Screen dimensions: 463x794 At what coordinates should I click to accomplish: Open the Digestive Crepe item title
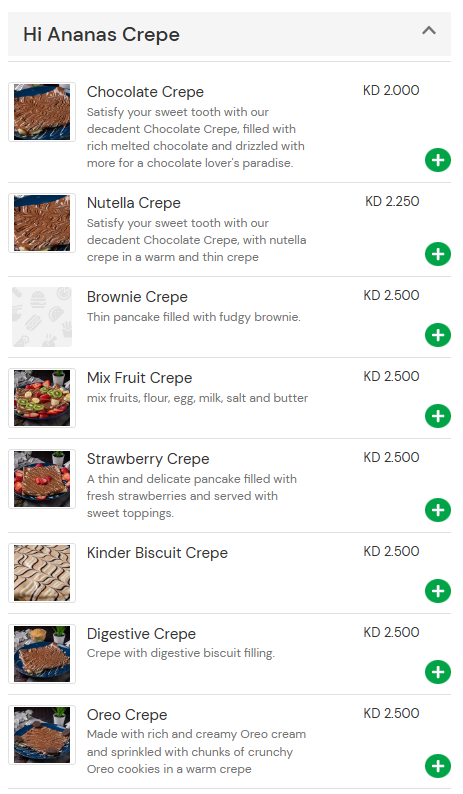(141, 633)
